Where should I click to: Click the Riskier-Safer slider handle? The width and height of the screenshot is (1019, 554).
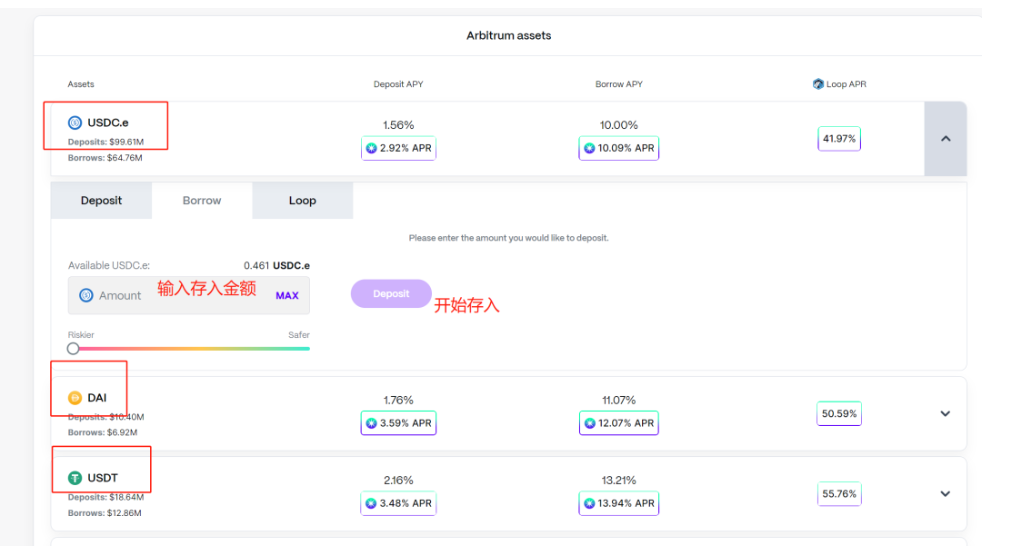point(73,349)
